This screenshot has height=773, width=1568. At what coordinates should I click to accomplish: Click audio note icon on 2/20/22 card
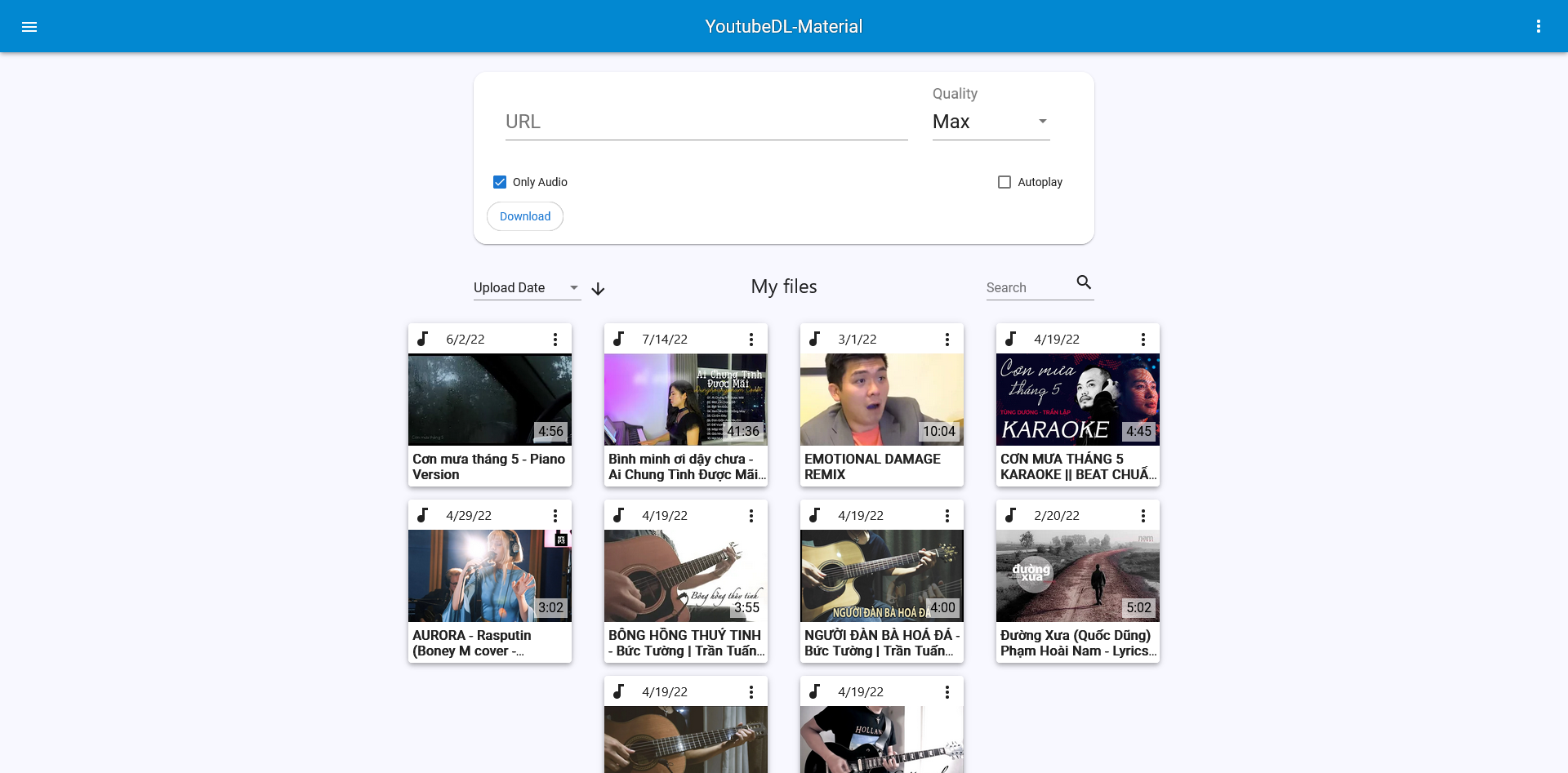click(x=1011, y=515)
